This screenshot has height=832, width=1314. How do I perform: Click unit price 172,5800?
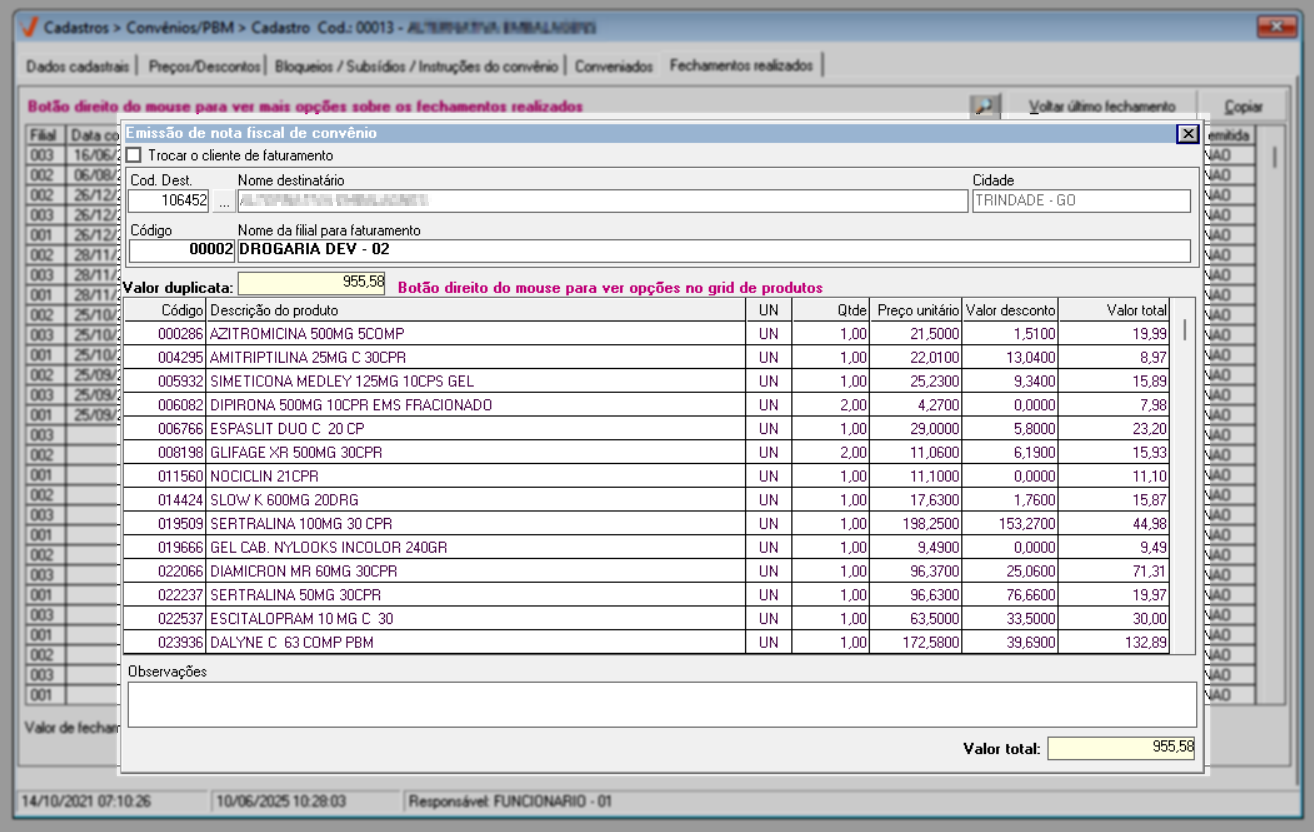[x=930, y=642]
